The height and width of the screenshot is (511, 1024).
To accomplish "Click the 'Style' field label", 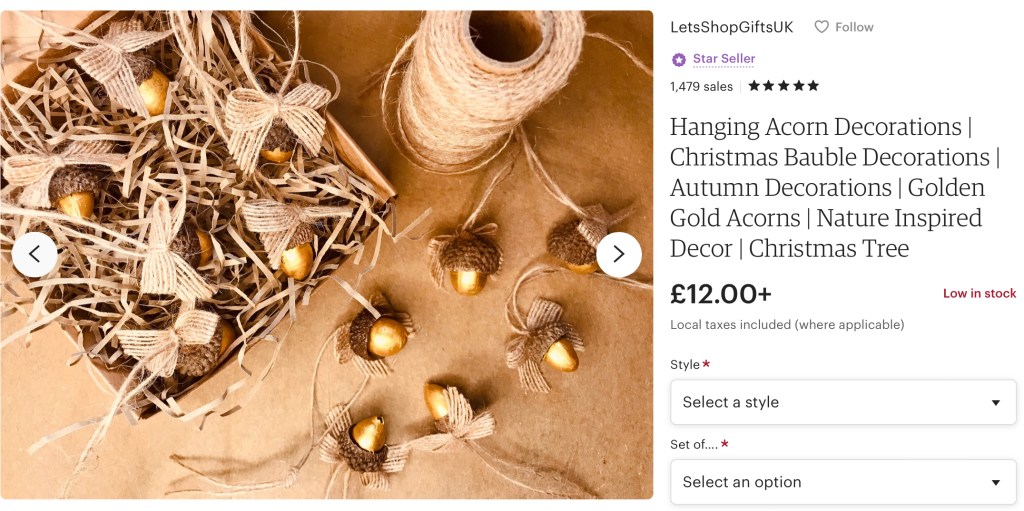I will pos(685,365).
